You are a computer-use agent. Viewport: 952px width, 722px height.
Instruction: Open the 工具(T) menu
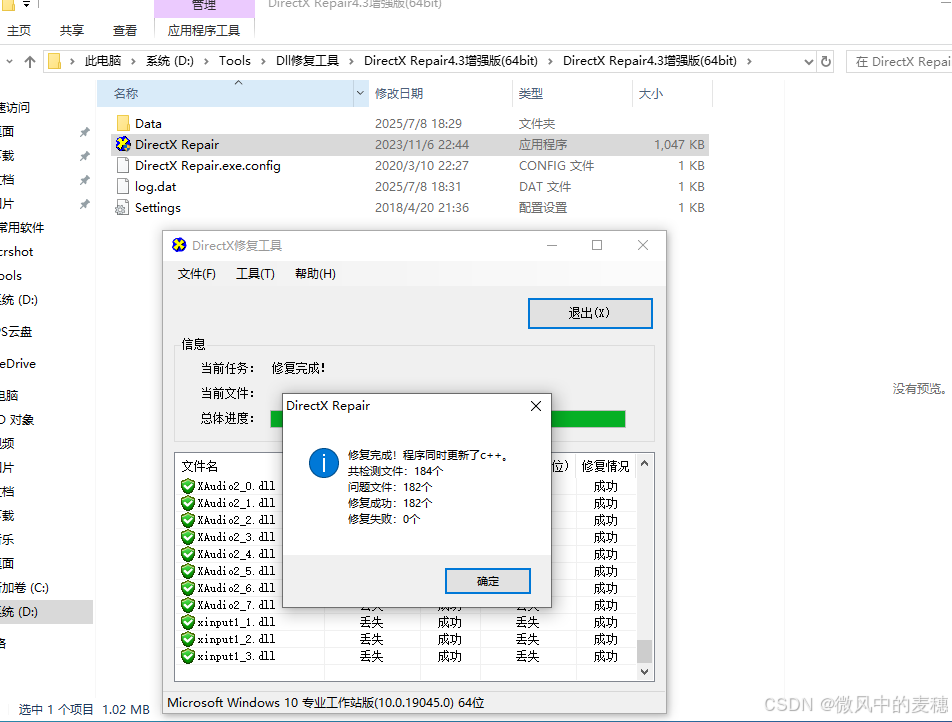tap(256, 274)
